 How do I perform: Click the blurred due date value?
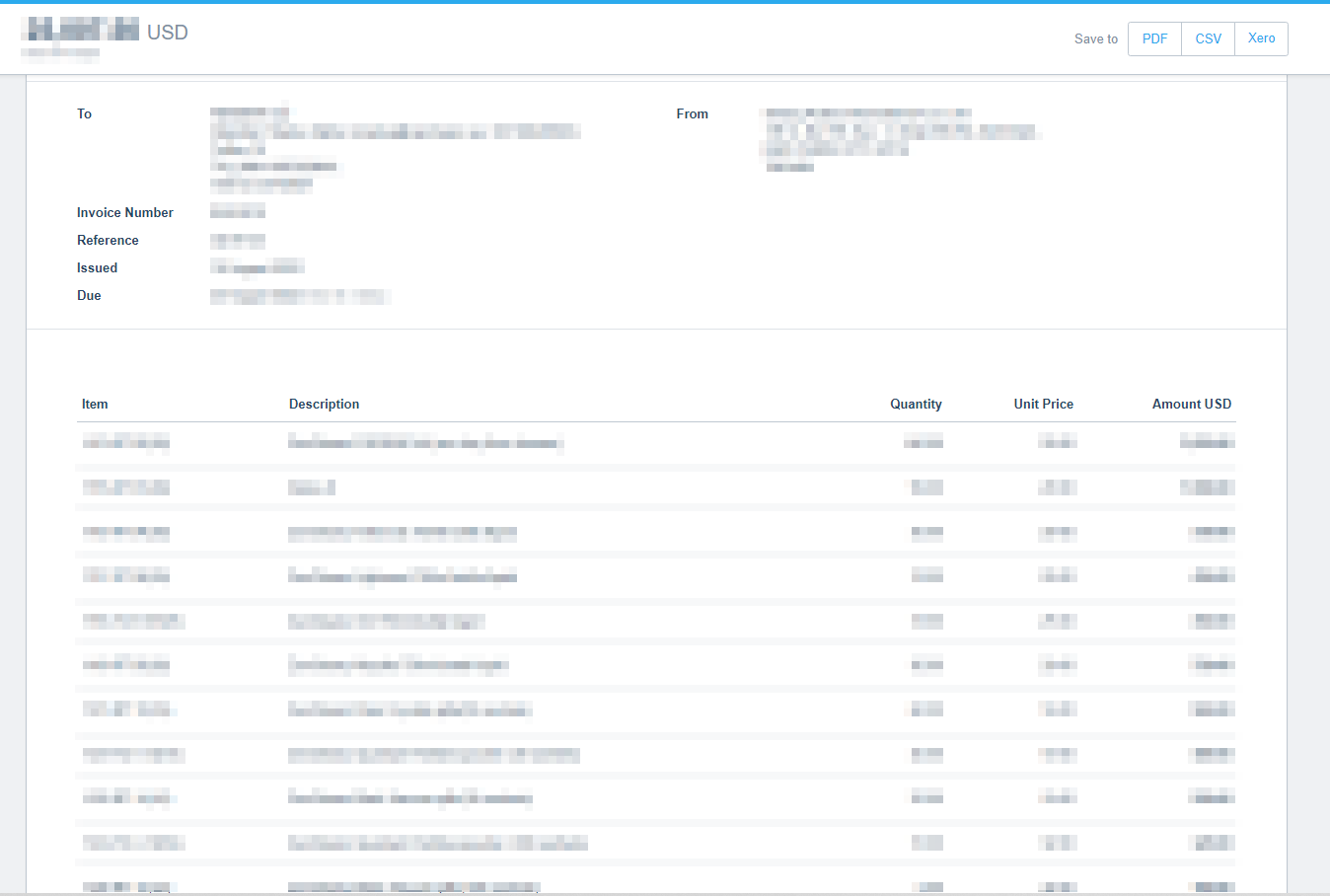(300, 296)
